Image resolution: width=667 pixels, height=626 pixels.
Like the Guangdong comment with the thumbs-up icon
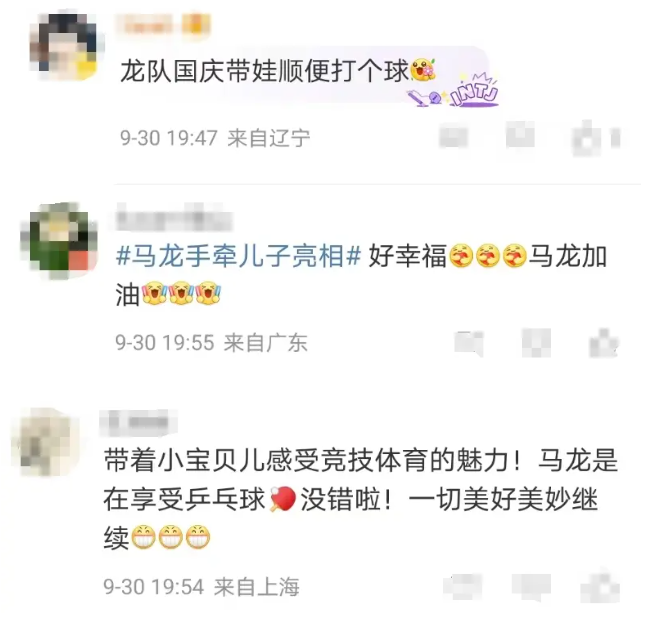(x=604, y=343)
